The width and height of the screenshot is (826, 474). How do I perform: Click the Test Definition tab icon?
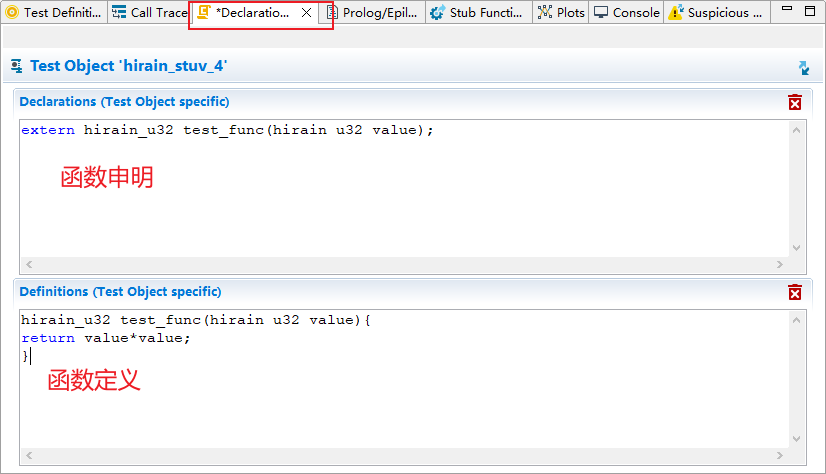(12, 12)
